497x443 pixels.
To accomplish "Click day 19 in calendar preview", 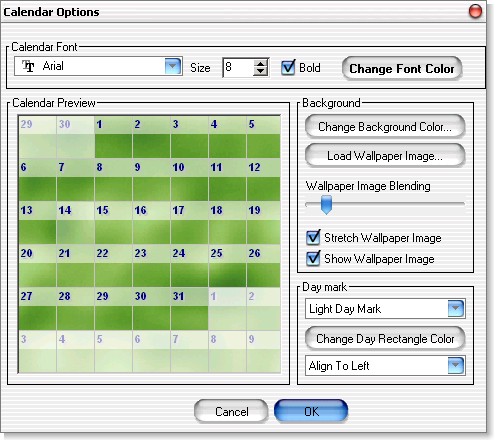I will click(263, 222).
